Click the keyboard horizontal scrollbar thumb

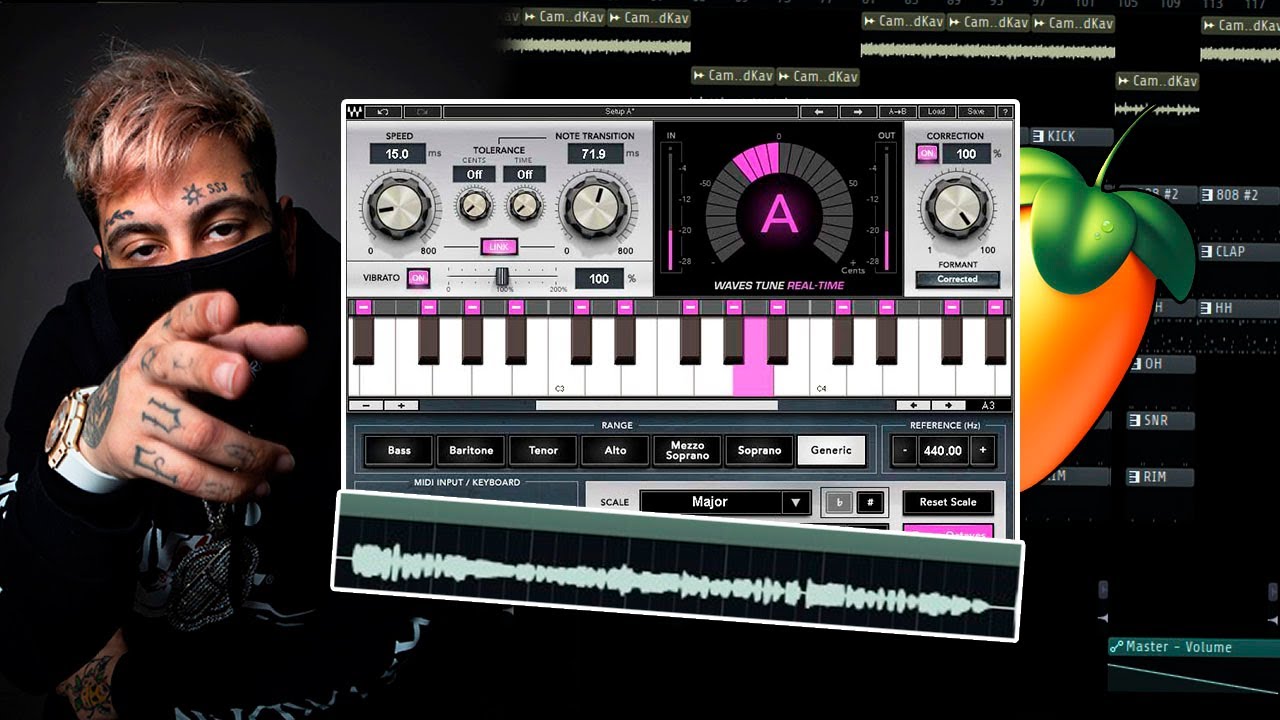[657, 405]
